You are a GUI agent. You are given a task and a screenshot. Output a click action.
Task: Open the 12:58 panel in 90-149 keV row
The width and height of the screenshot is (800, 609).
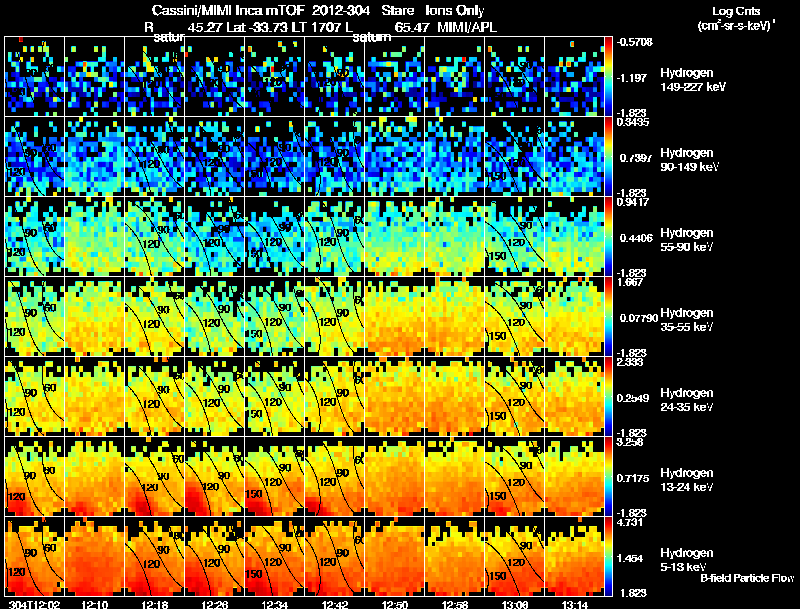pyautogui.click(x=455, y=157)
